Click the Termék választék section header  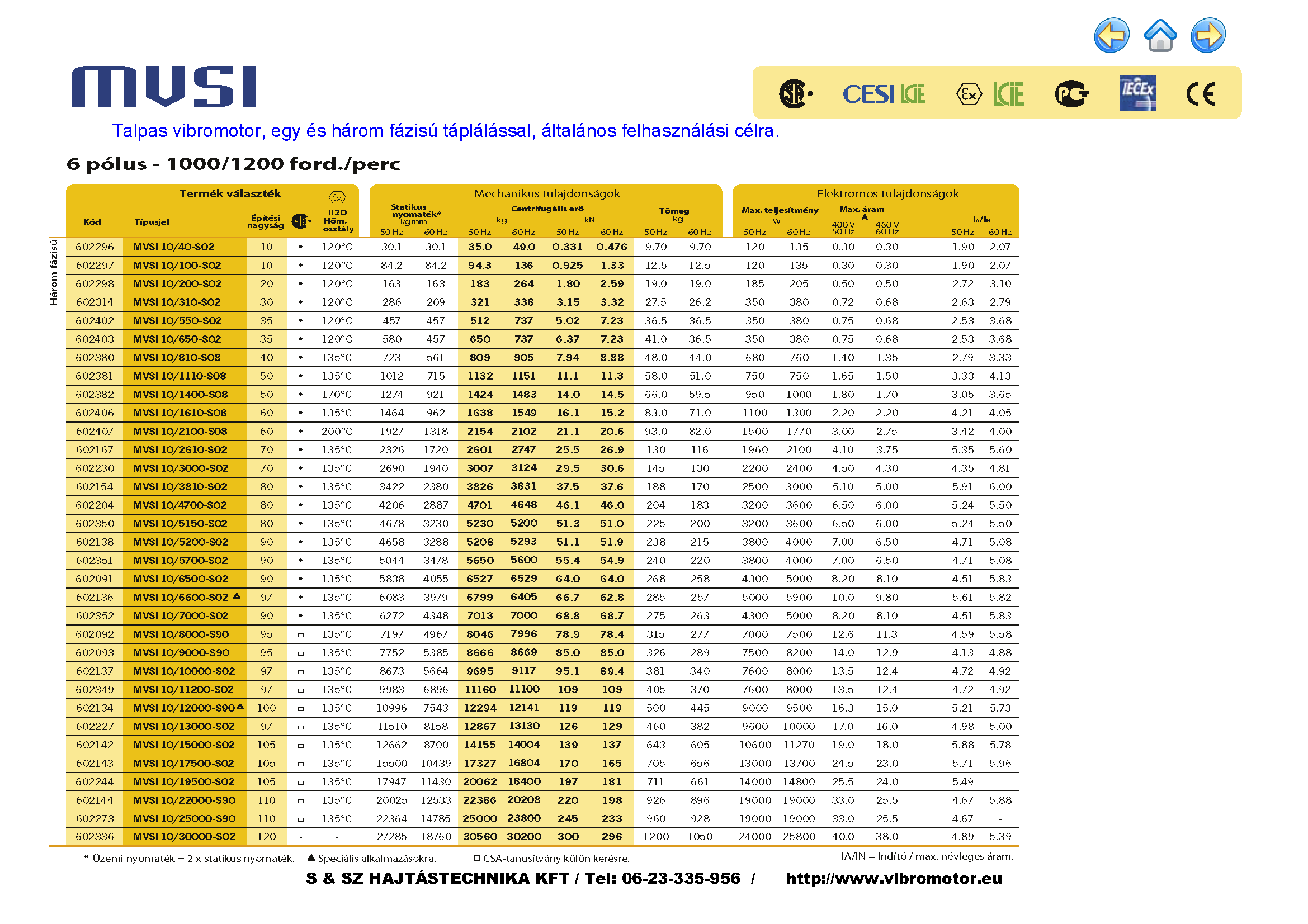[x=230, y=193]
